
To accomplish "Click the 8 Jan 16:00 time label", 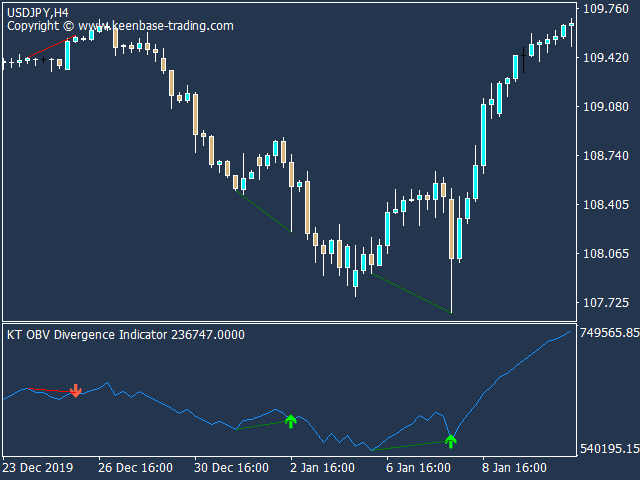I will pyautogui.click(x=514, y=467).
